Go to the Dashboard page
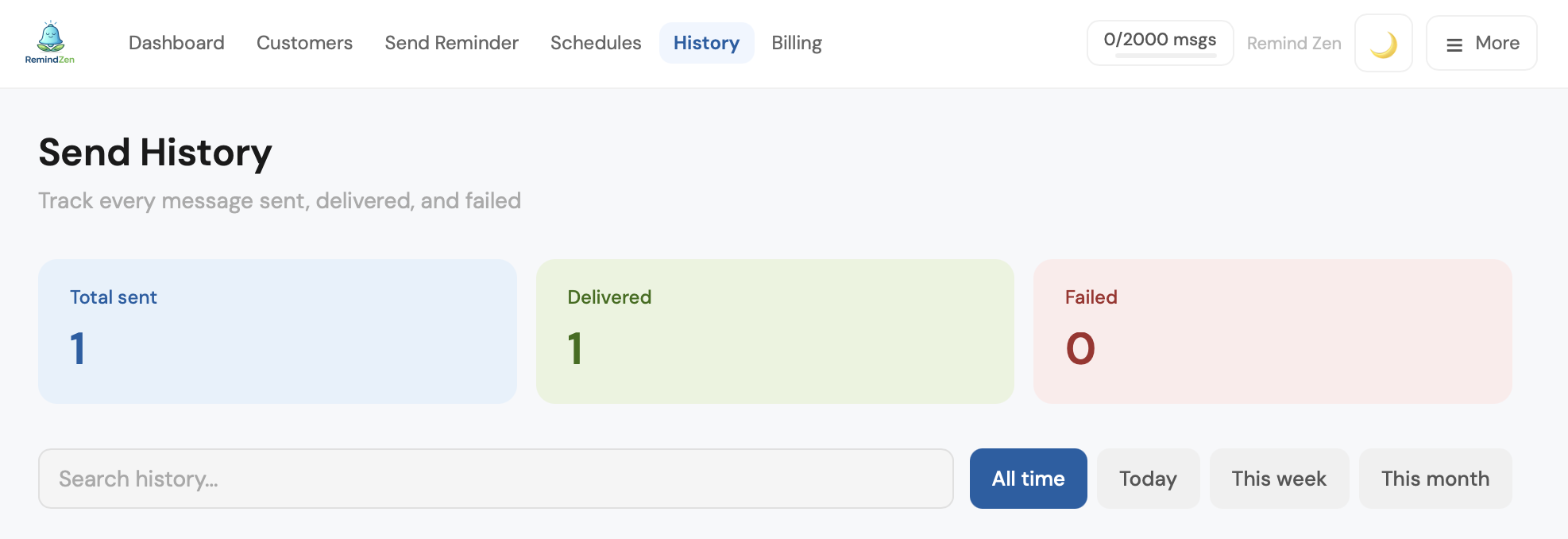 coord(176,43)
